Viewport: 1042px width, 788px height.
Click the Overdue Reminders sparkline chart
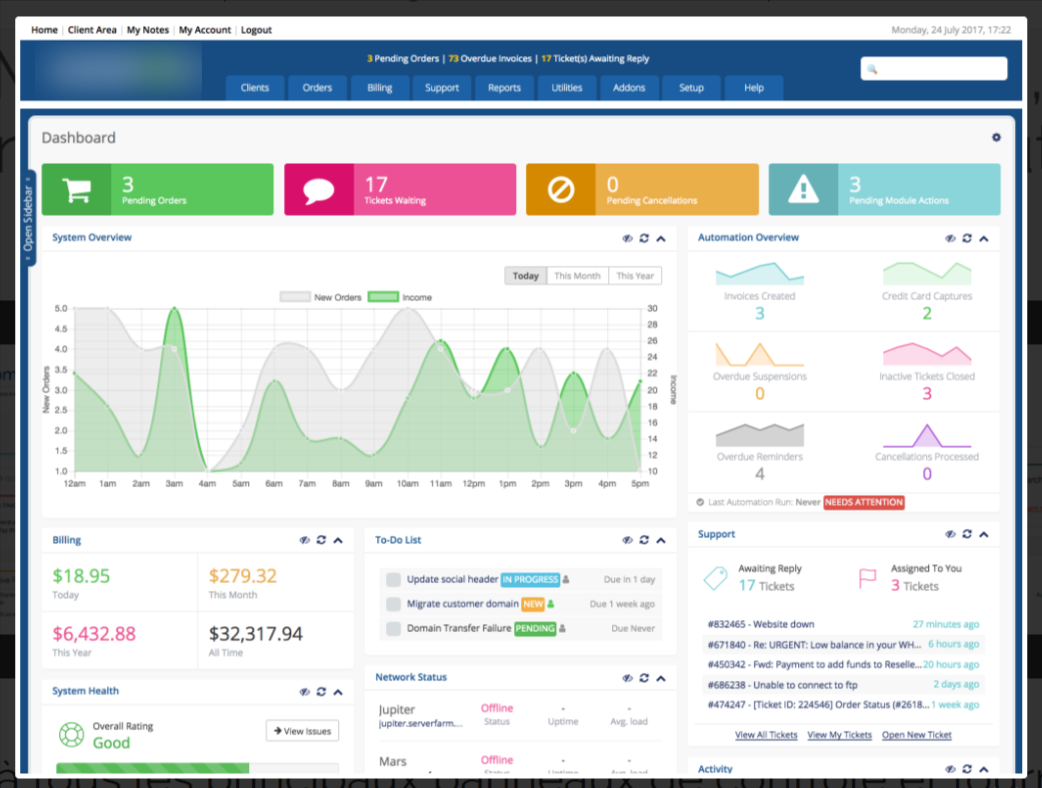pyautogui.click(x=760, y=435)
